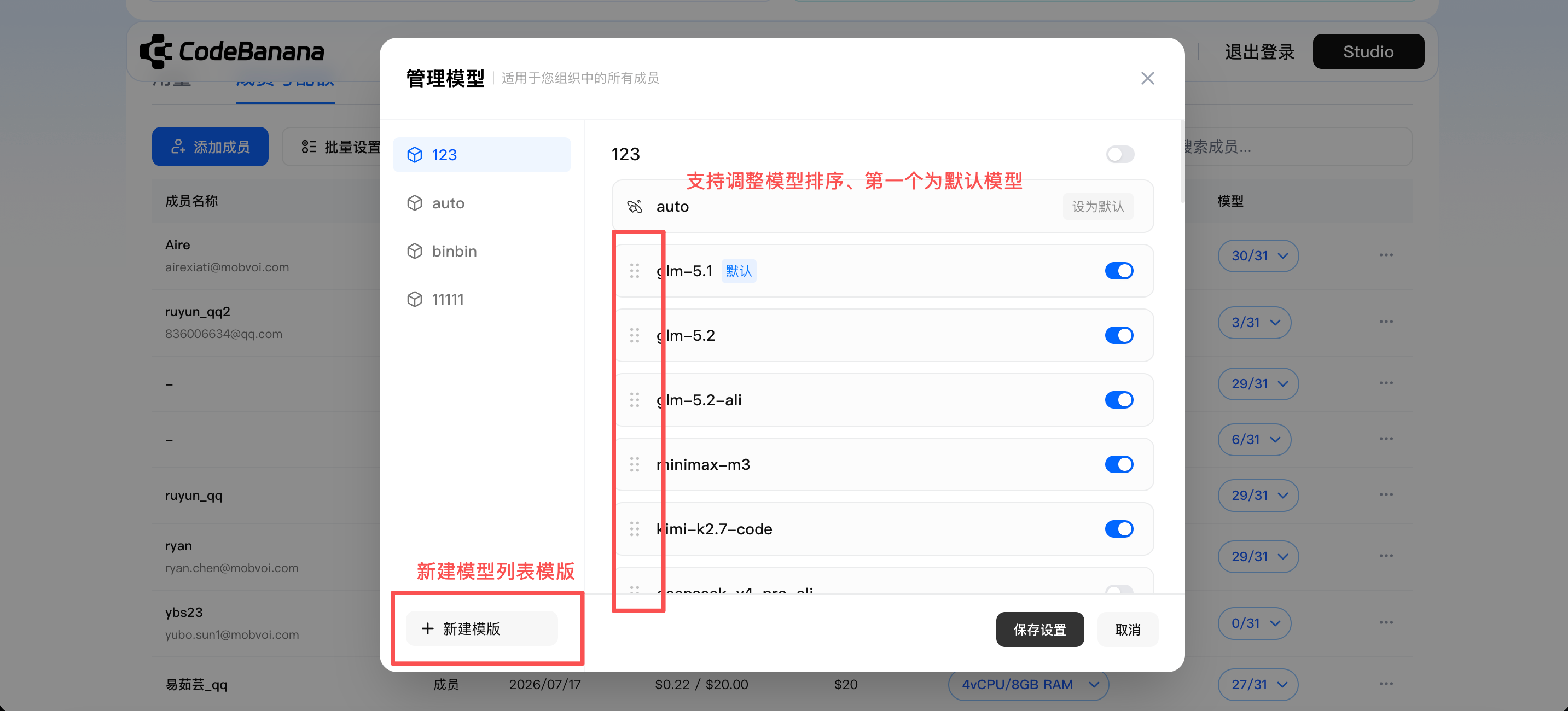1568x711 pixels.
Task: Open more options for ruyun_qq row
Action: pyautogui.click(x=1386, y=495)
